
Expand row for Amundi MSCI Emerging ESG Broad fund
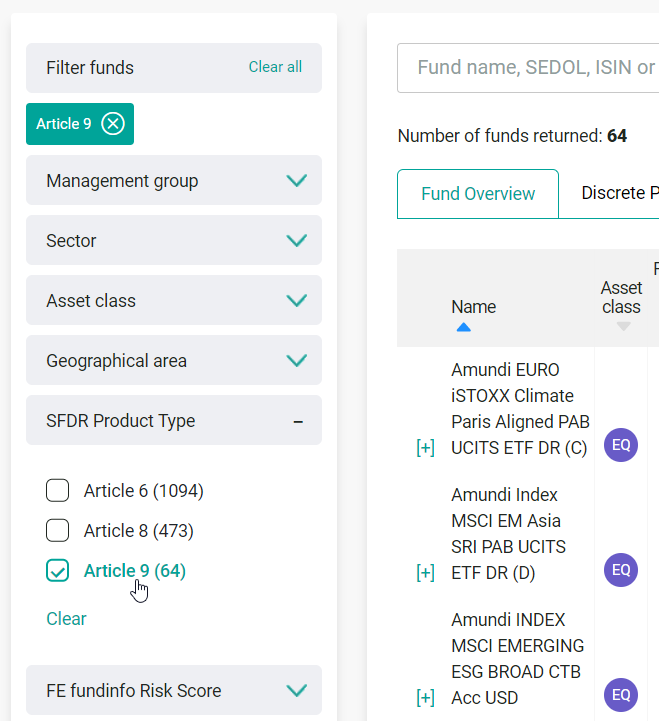(x=425, y=697)
